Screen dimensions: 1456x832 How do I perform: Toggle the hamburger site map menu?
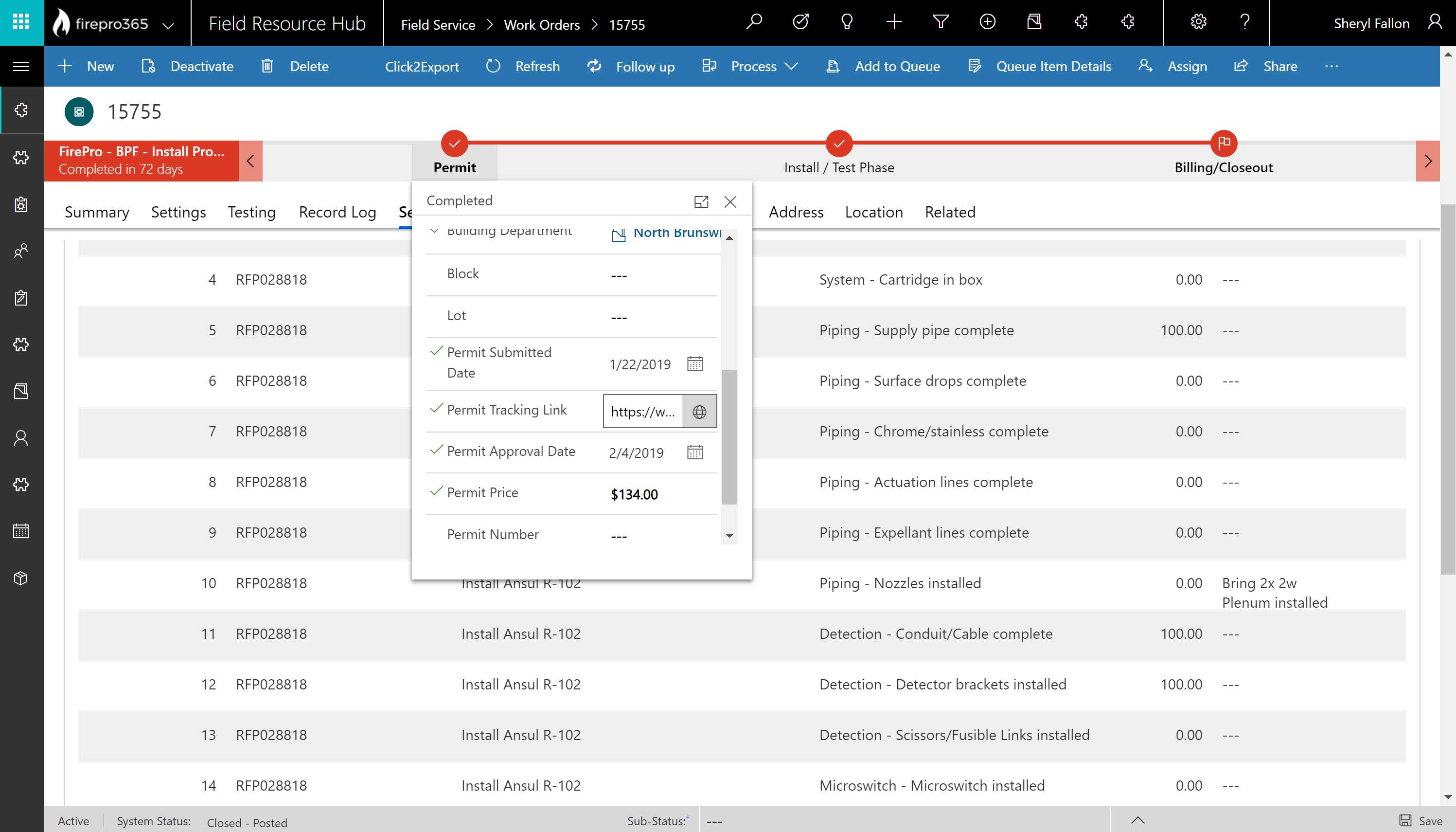[x=21, y=66]
